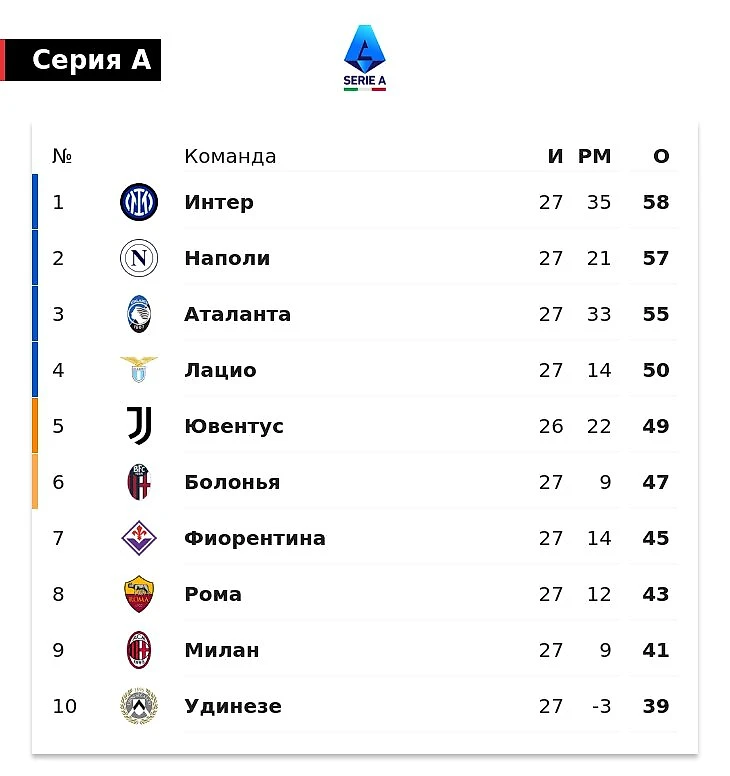730x776 pixels.
Task: Click the Milan club crest
Action: pos(139,651)
